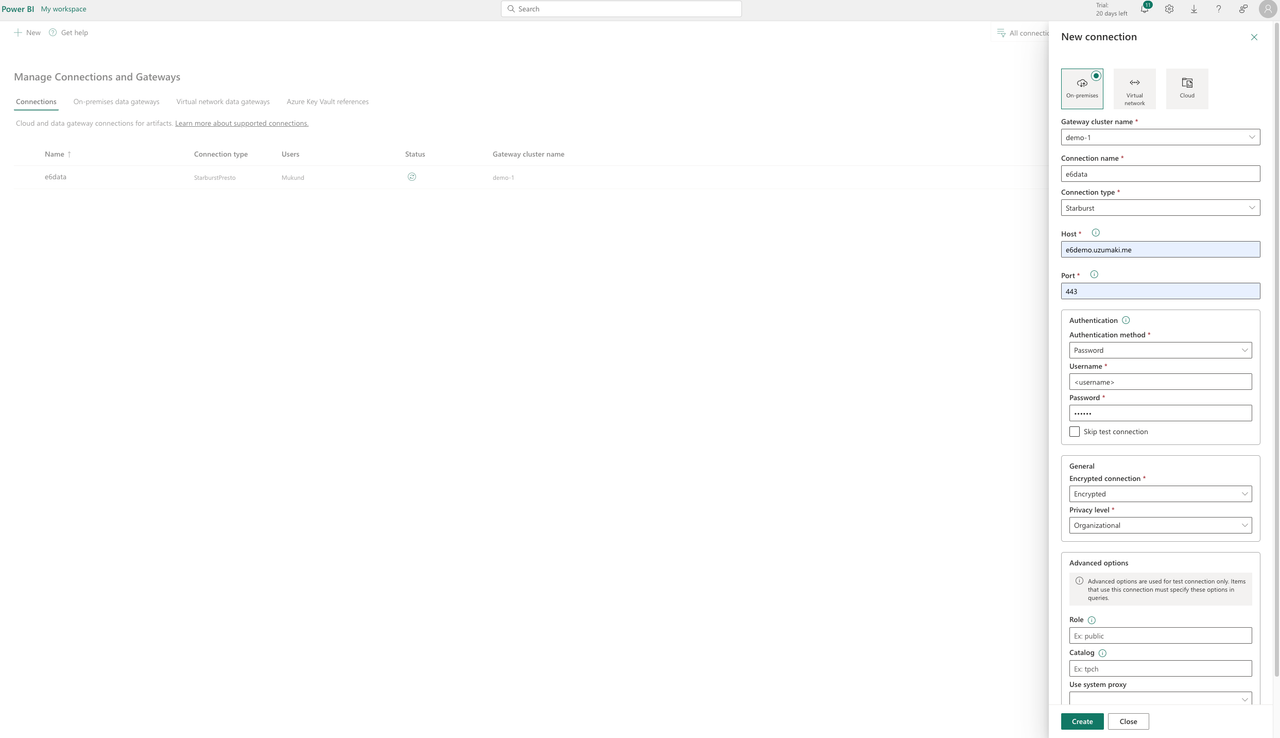Click the download arrow icon
1280x738 pixels.
1194,9
